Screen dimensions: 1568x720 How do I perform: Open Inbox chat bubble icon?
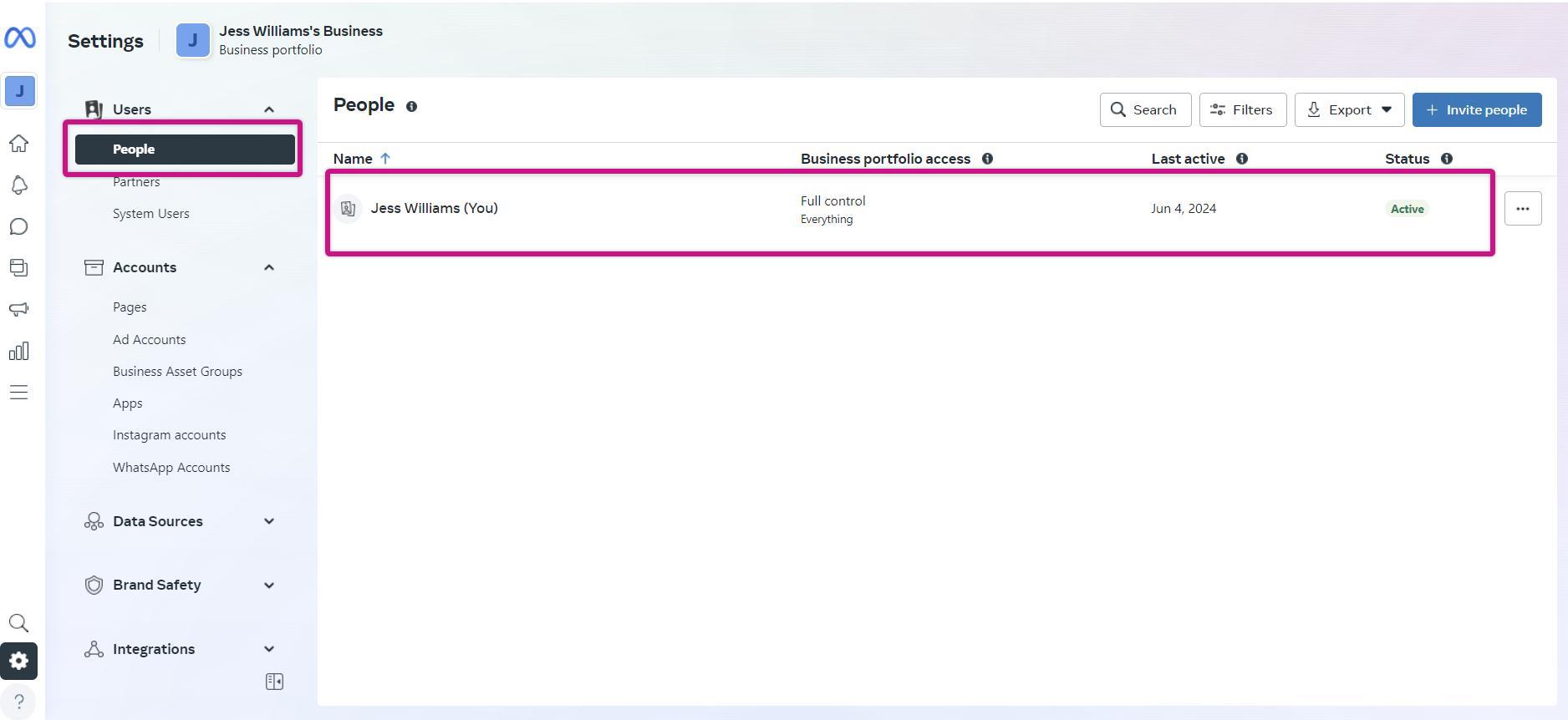coord(18,226)
